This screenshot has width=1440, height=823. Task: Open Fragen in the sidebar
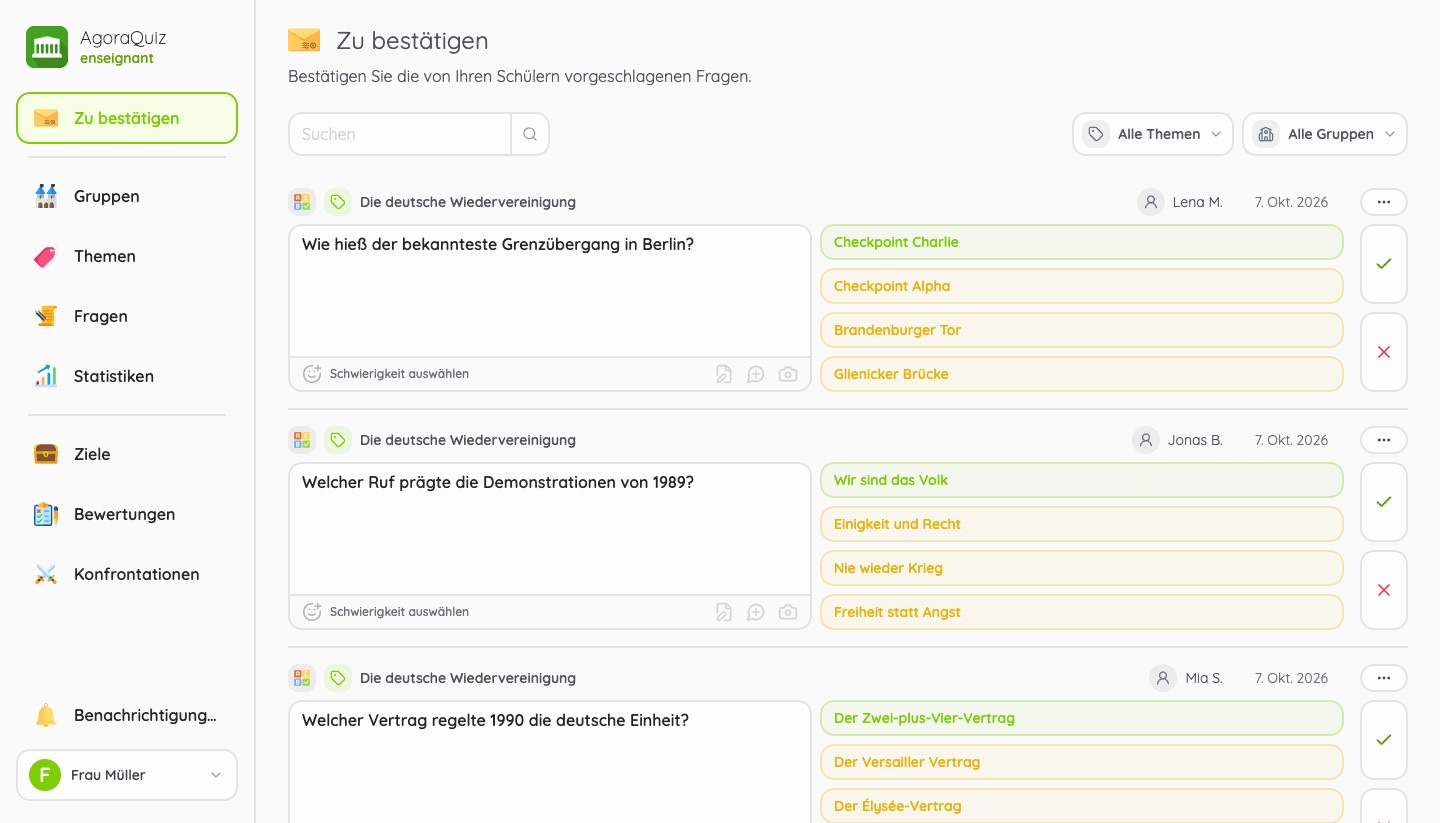pos(127,316)
